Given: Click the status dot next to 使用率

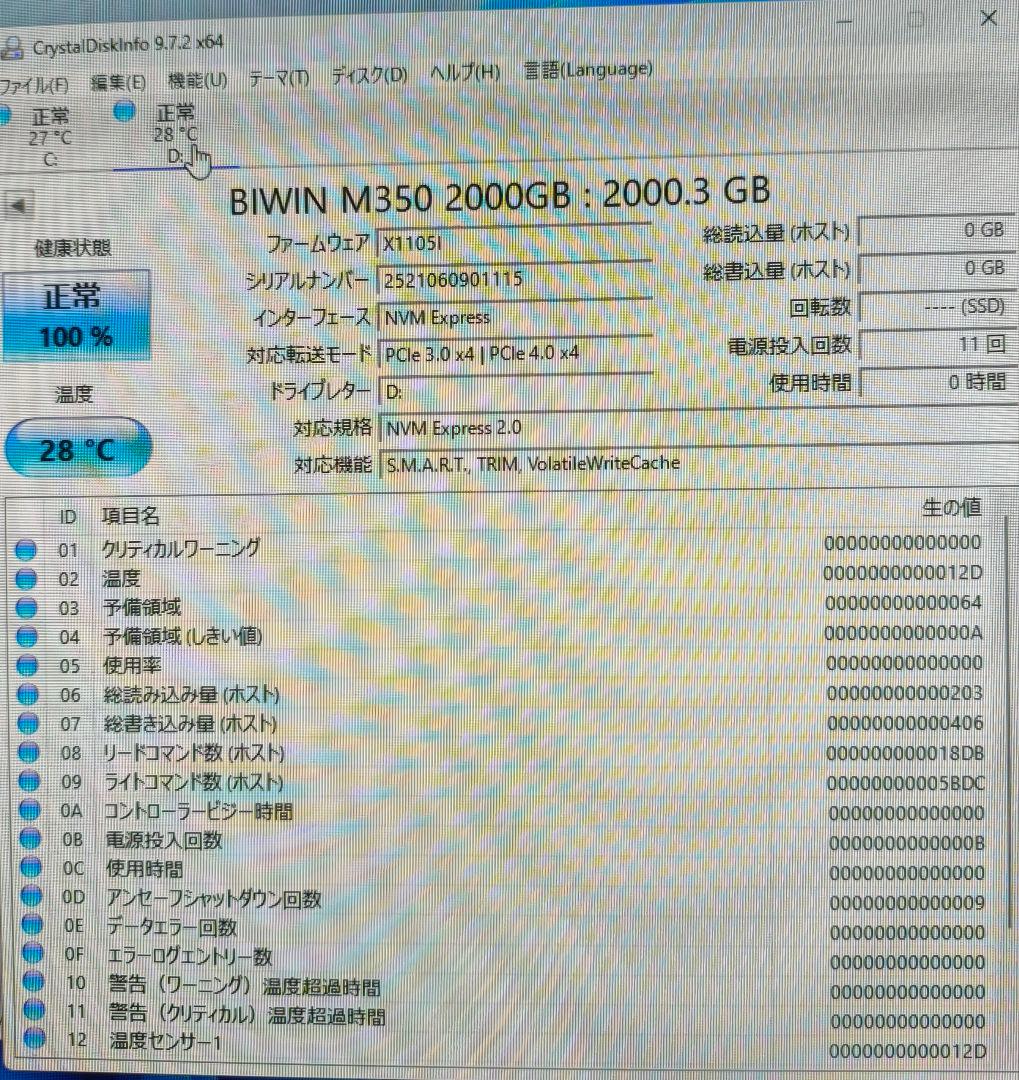Looking at the screenshot, I should (26, 666).
